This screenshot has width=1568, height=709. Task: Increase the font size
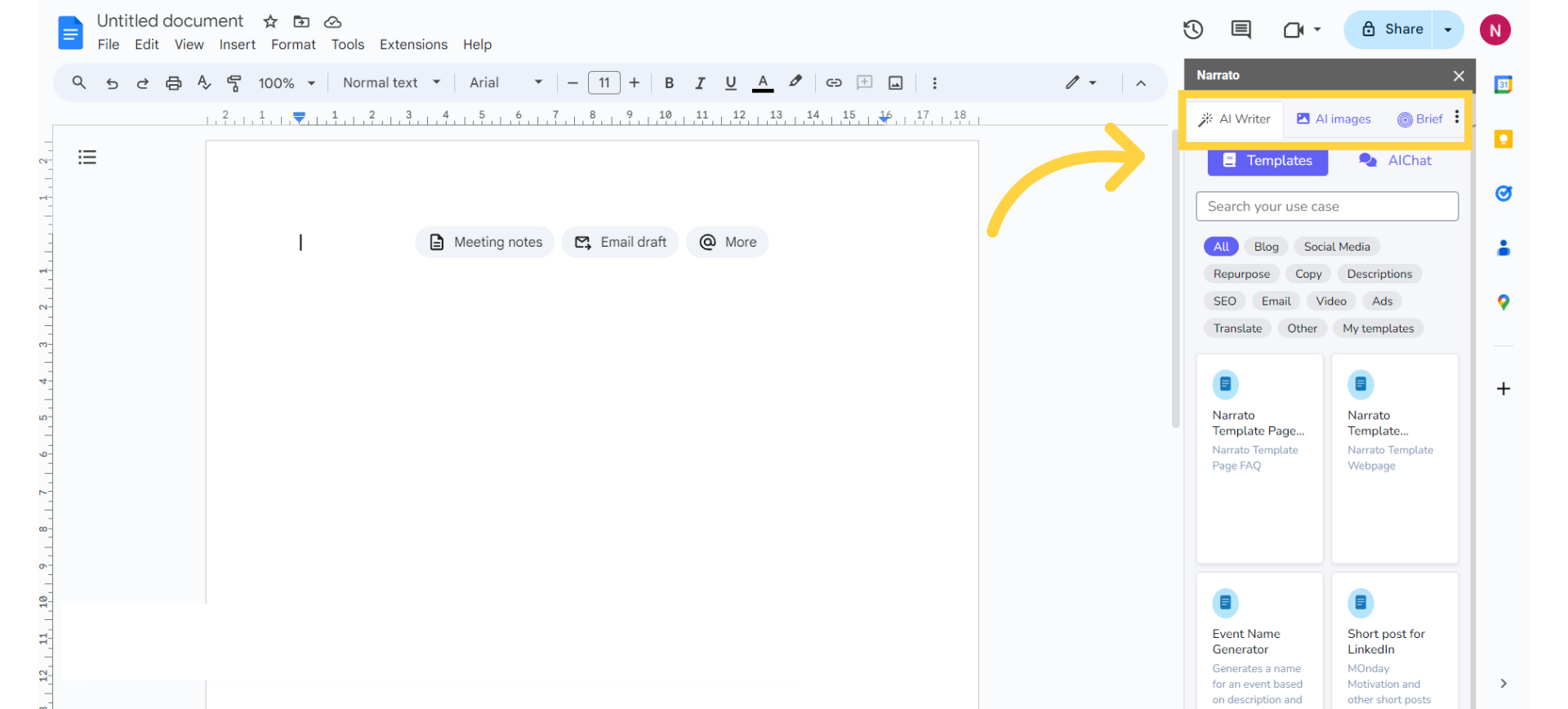(x=635, y=82)
